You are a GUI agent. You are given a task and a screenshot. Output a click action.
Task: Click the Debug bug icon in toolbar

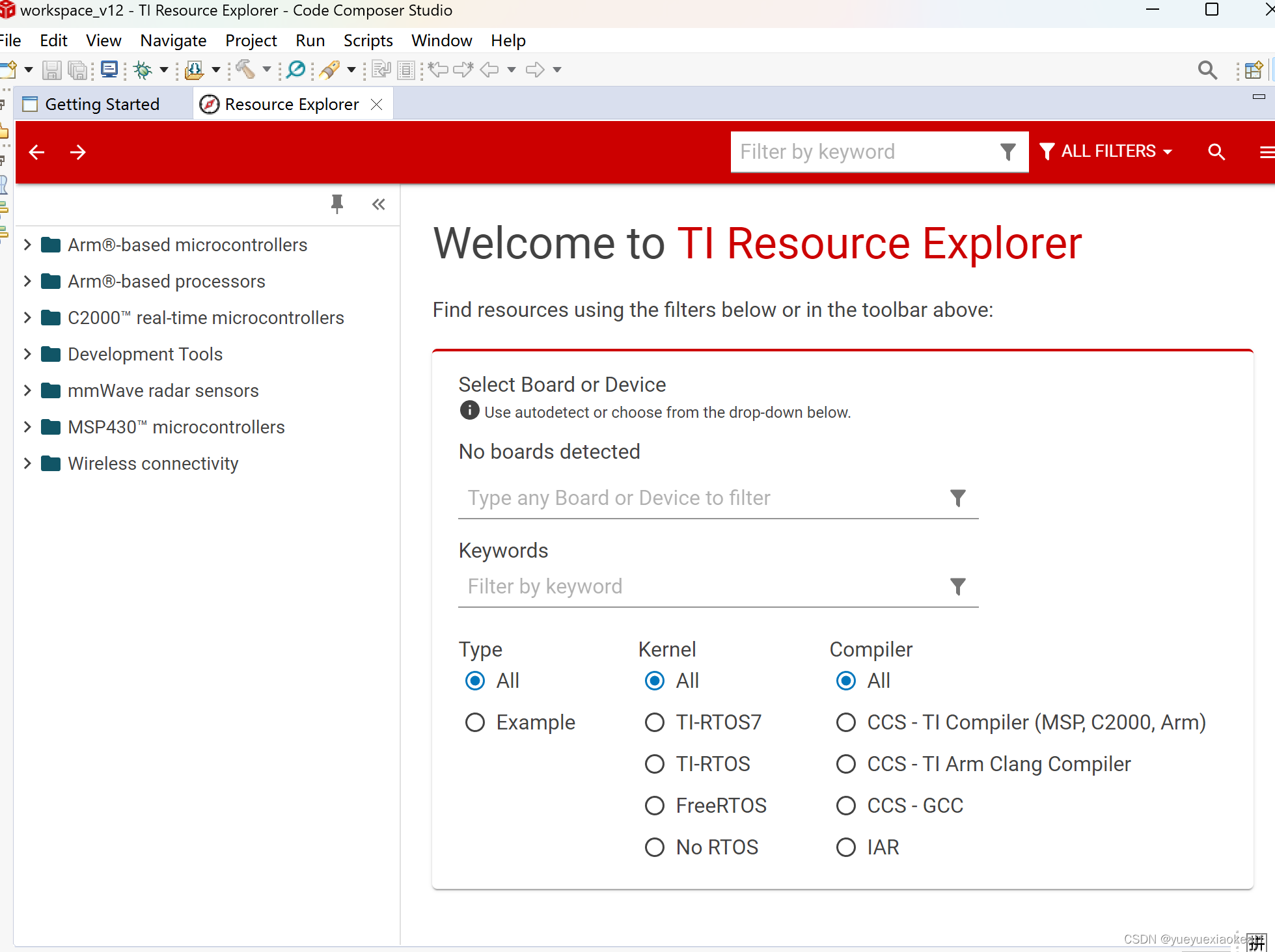pyautogui.click(x=143, y=70)
